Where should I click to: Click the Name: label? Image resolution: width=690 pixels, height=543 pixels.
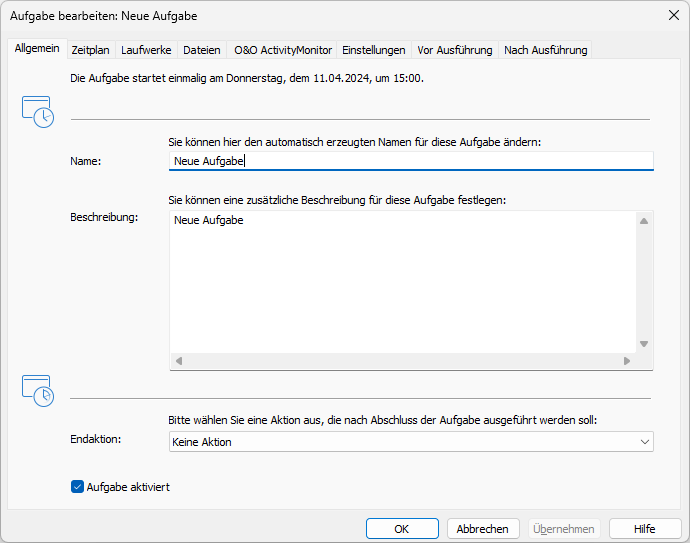click(x=86, y=161)
